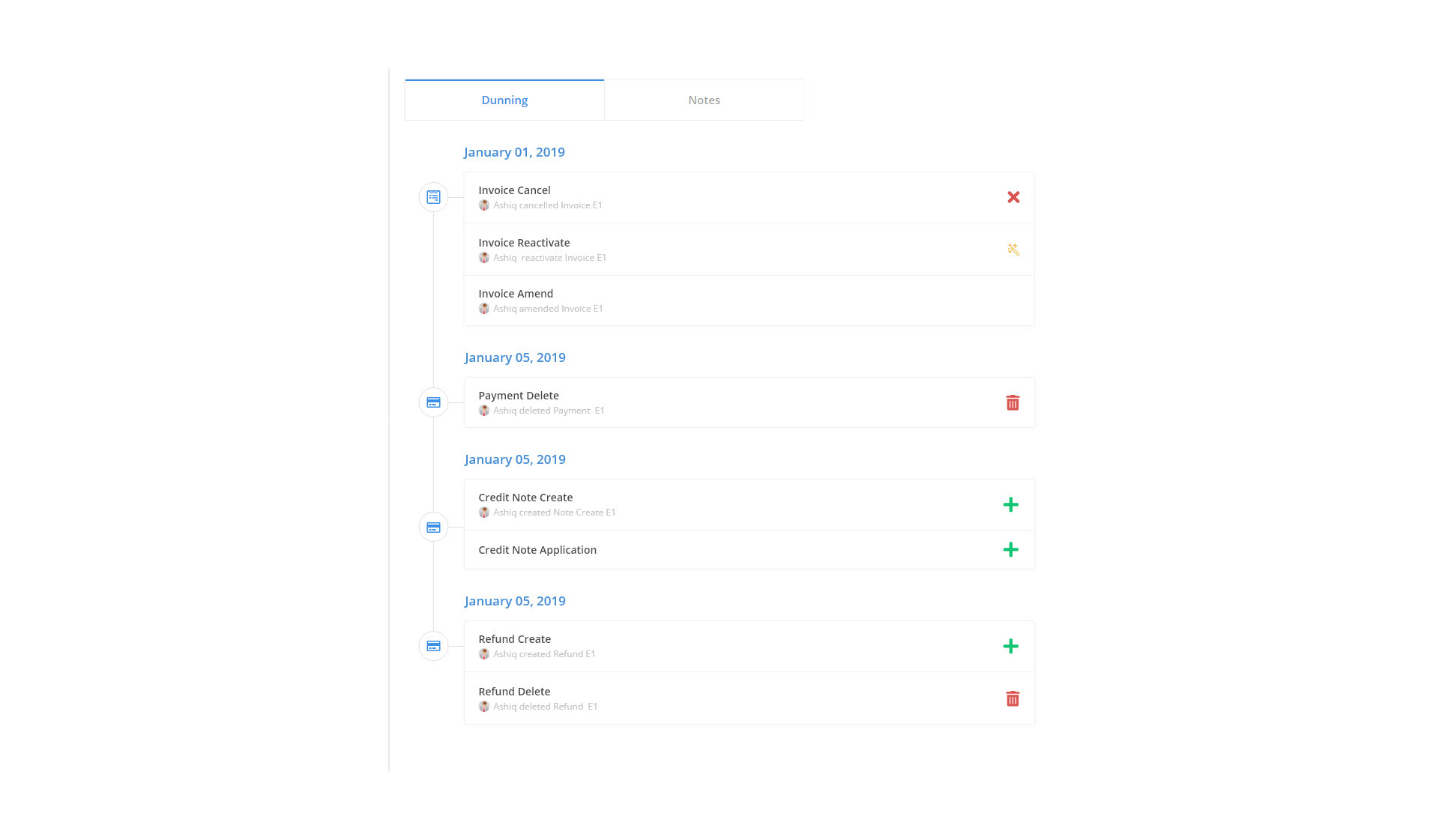Switch to the Notes tab
The width and height of the screenshot is (1439, 840).
(704, 100)
